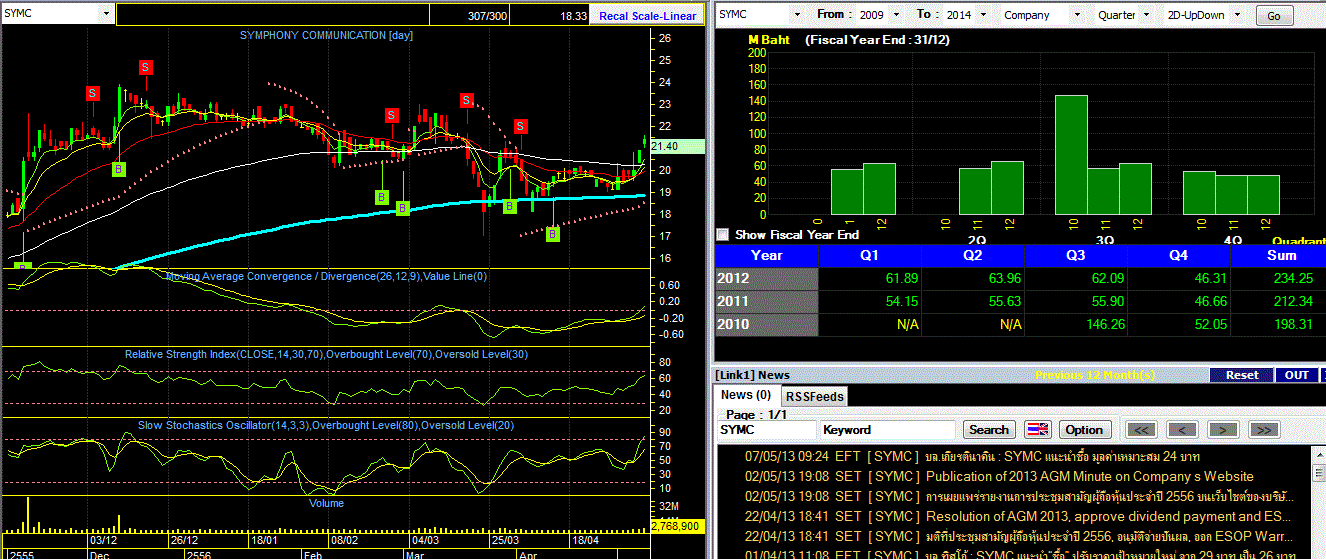Click the 2010 year row header

pos(766,324)
